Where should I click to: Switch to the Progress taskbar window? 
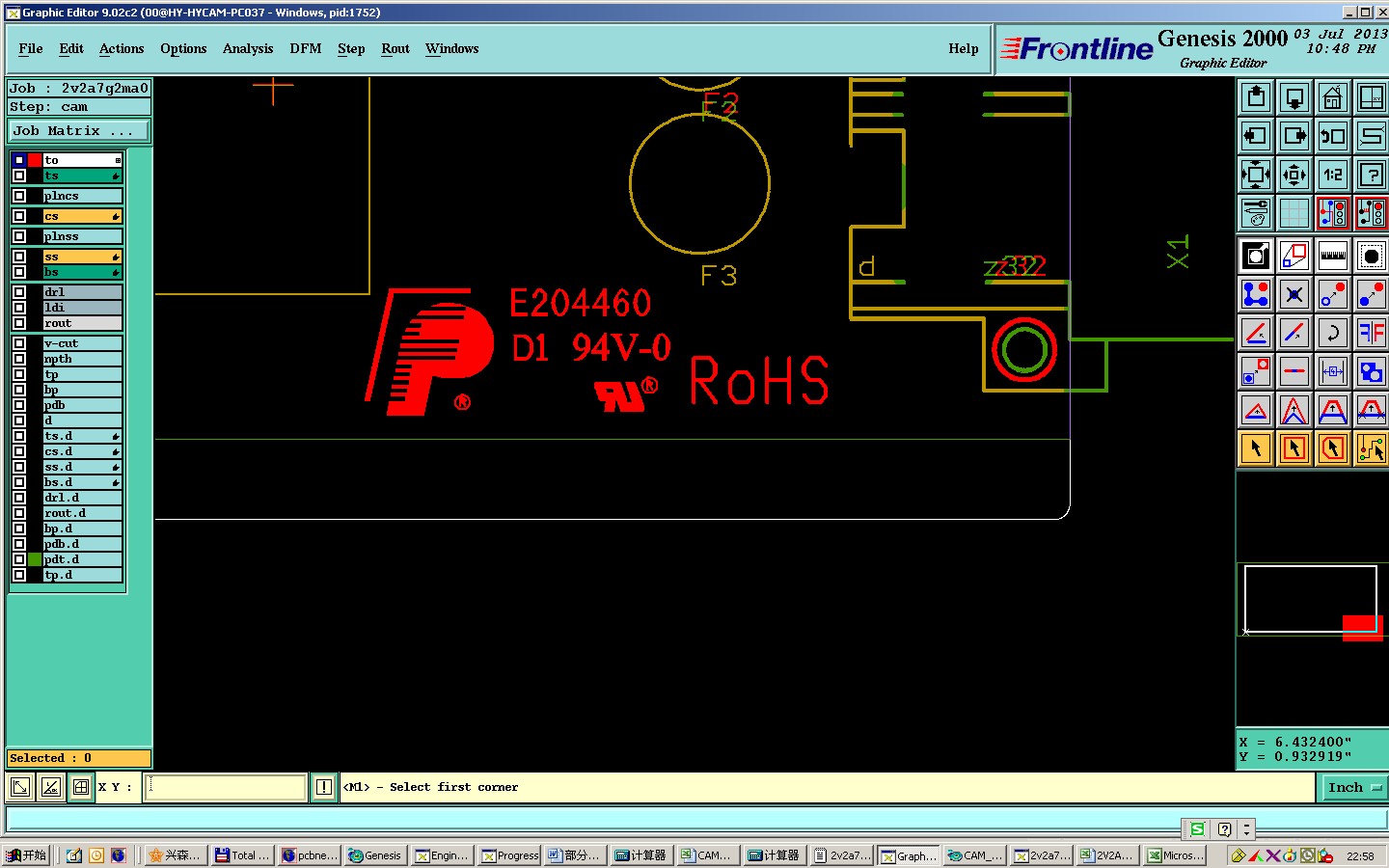(x=510, y=855)
